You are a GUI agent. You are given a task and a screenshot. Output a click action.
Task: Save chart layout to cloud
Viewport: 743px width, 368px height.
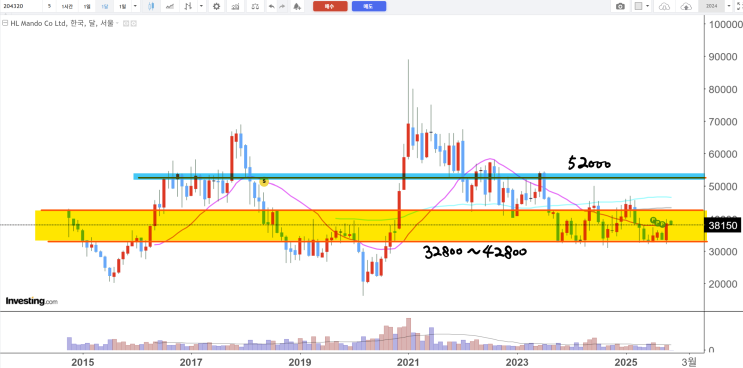click(x=686, y=7)
